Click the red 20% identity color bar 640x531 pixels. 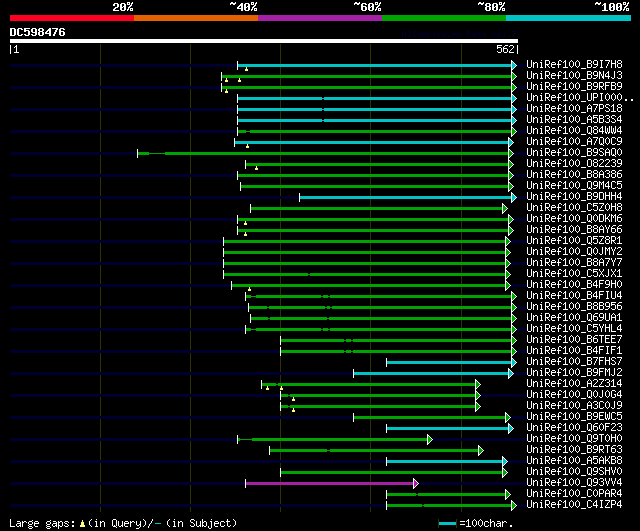pos(72,18)
